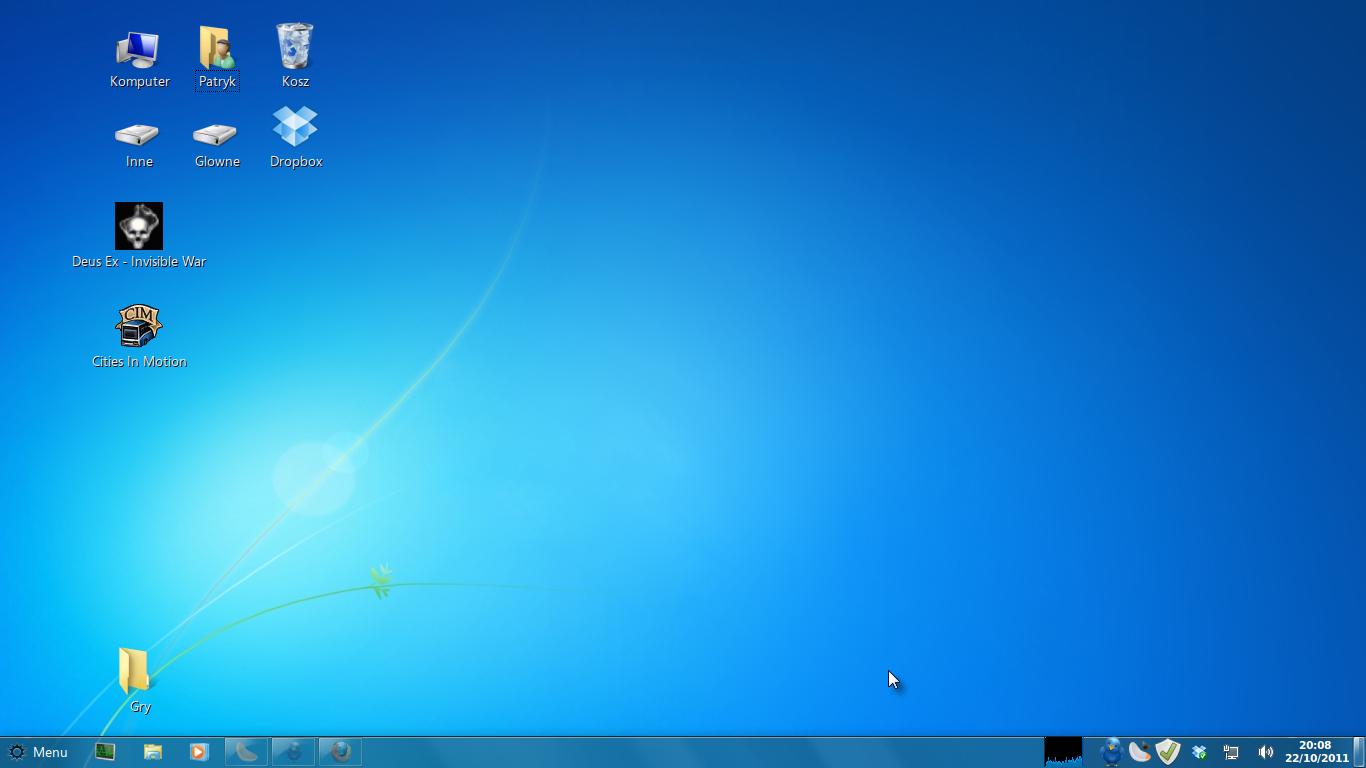Click the Dropbox sync tray icon
This screenshot has width=1366, height=768.
(x=1199, y=752)
